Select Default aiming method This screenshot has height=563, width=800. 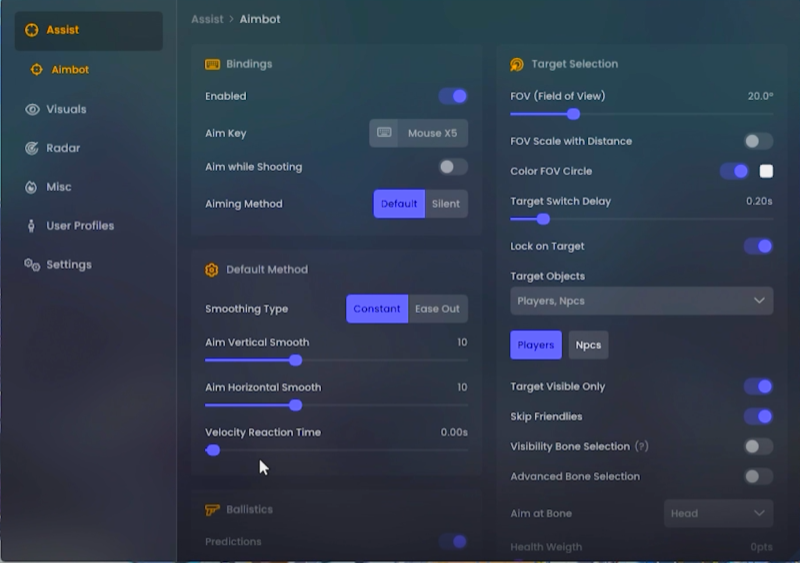click(399, 204)
